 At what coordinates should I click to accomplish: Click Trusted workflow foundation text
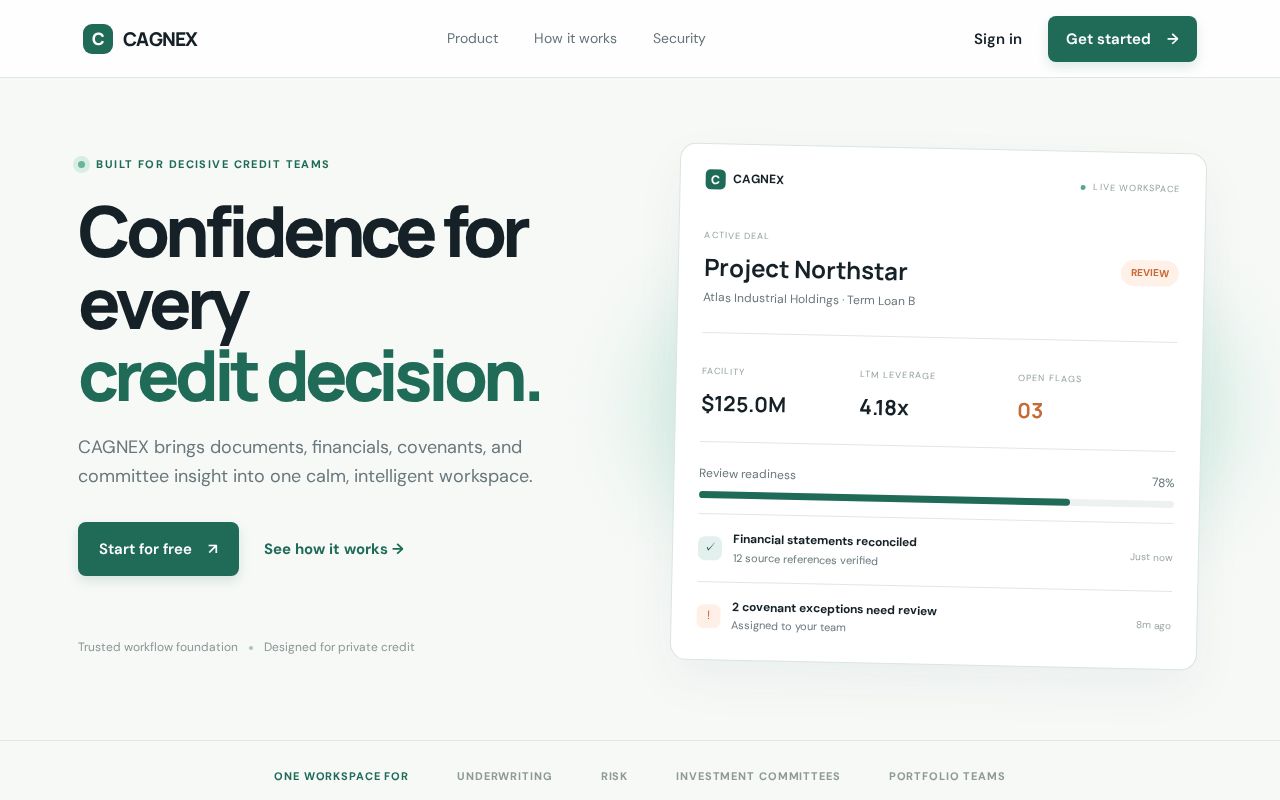[158, 647]
